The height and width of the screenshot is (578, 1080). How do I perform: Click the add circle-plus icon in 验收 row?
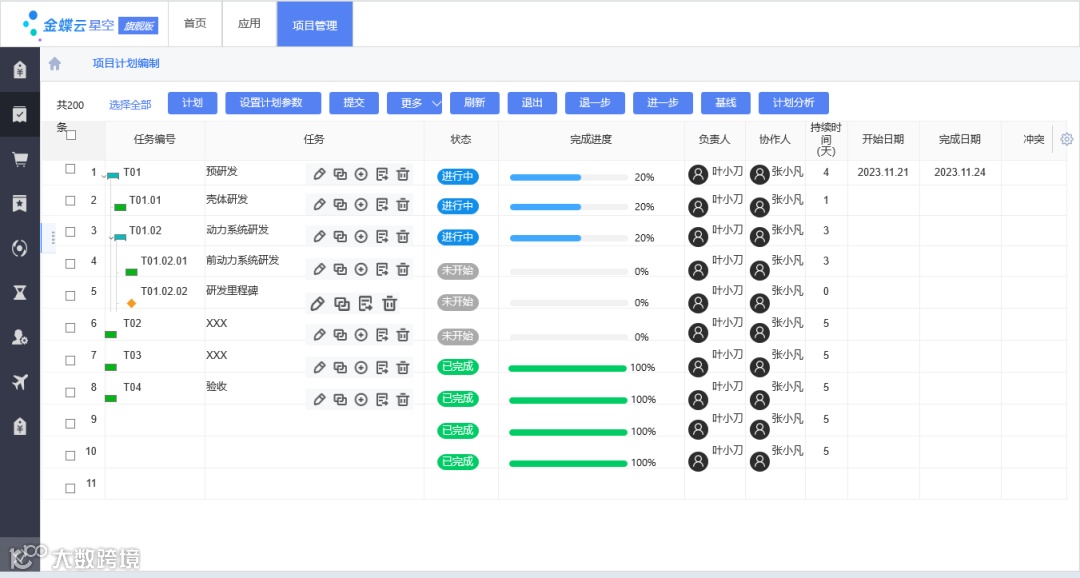[x=361, y=400]
